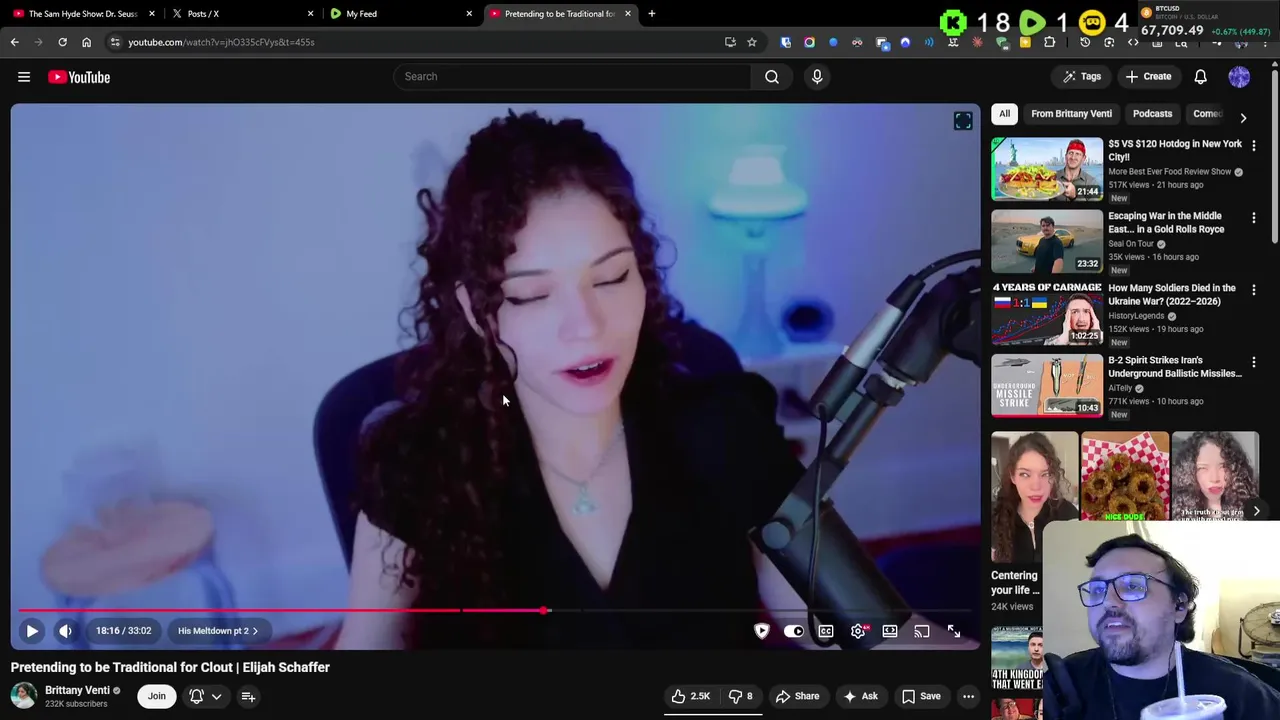Click in the YouTube search field
The height and width of the screenshot is (720, 1280).
click(573, 76)
